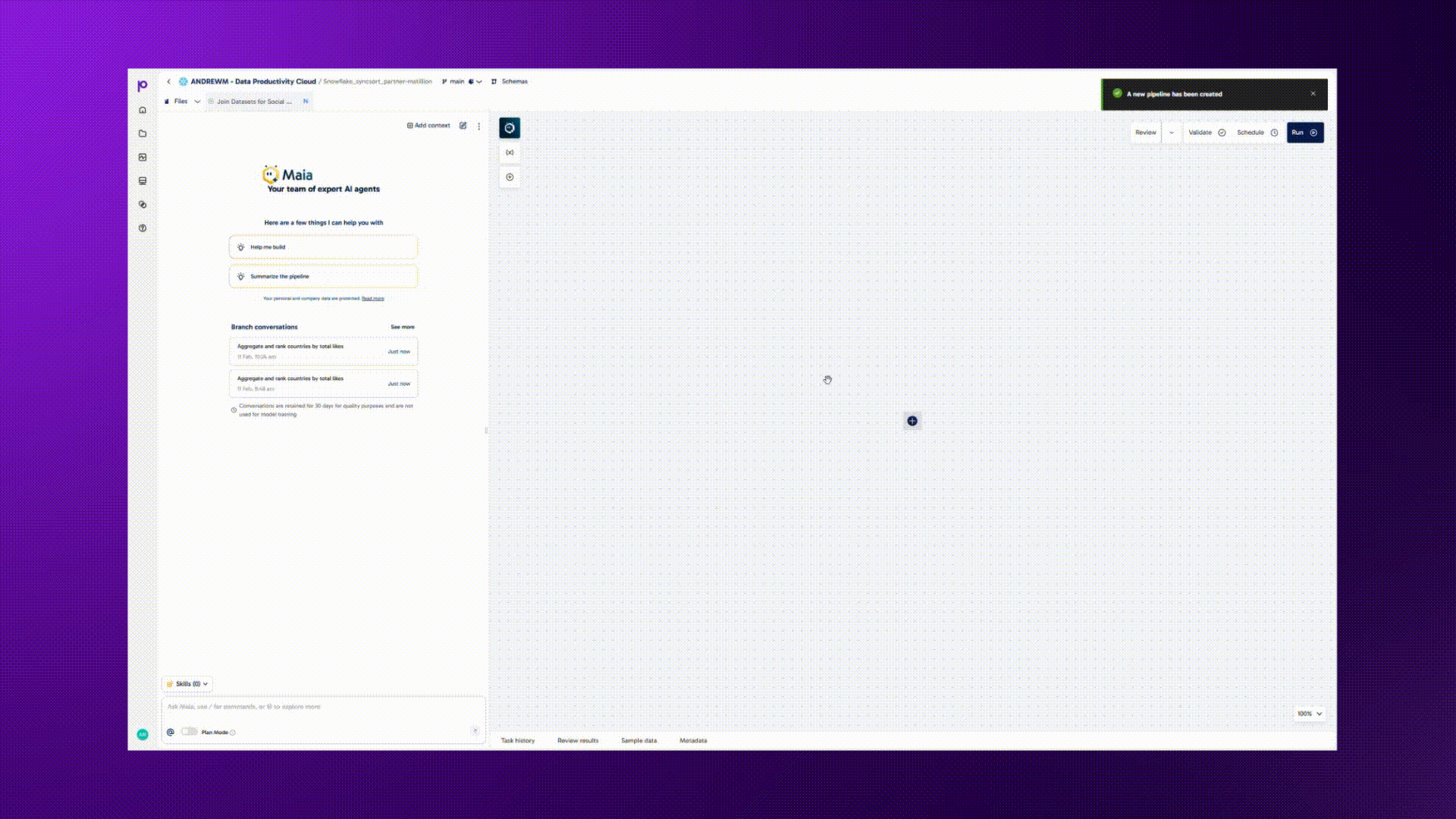The image size is (1456, 819).
Task: Open the Maia agent icon on the canvas toolbar
Action: coord(510,128)
